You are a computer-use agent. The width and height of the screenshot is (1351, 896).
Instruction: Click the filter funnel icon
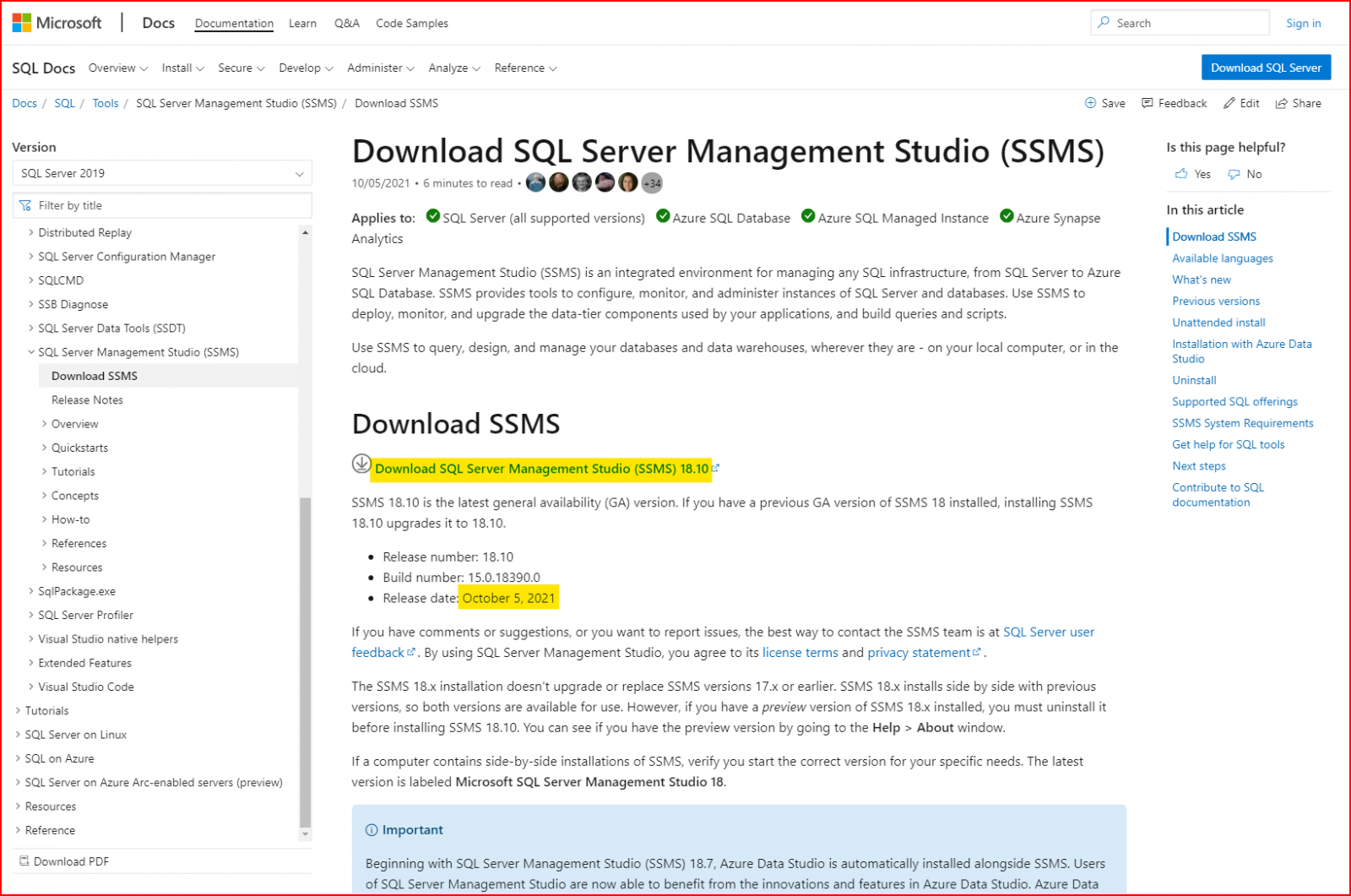click(x=25, y=205)
